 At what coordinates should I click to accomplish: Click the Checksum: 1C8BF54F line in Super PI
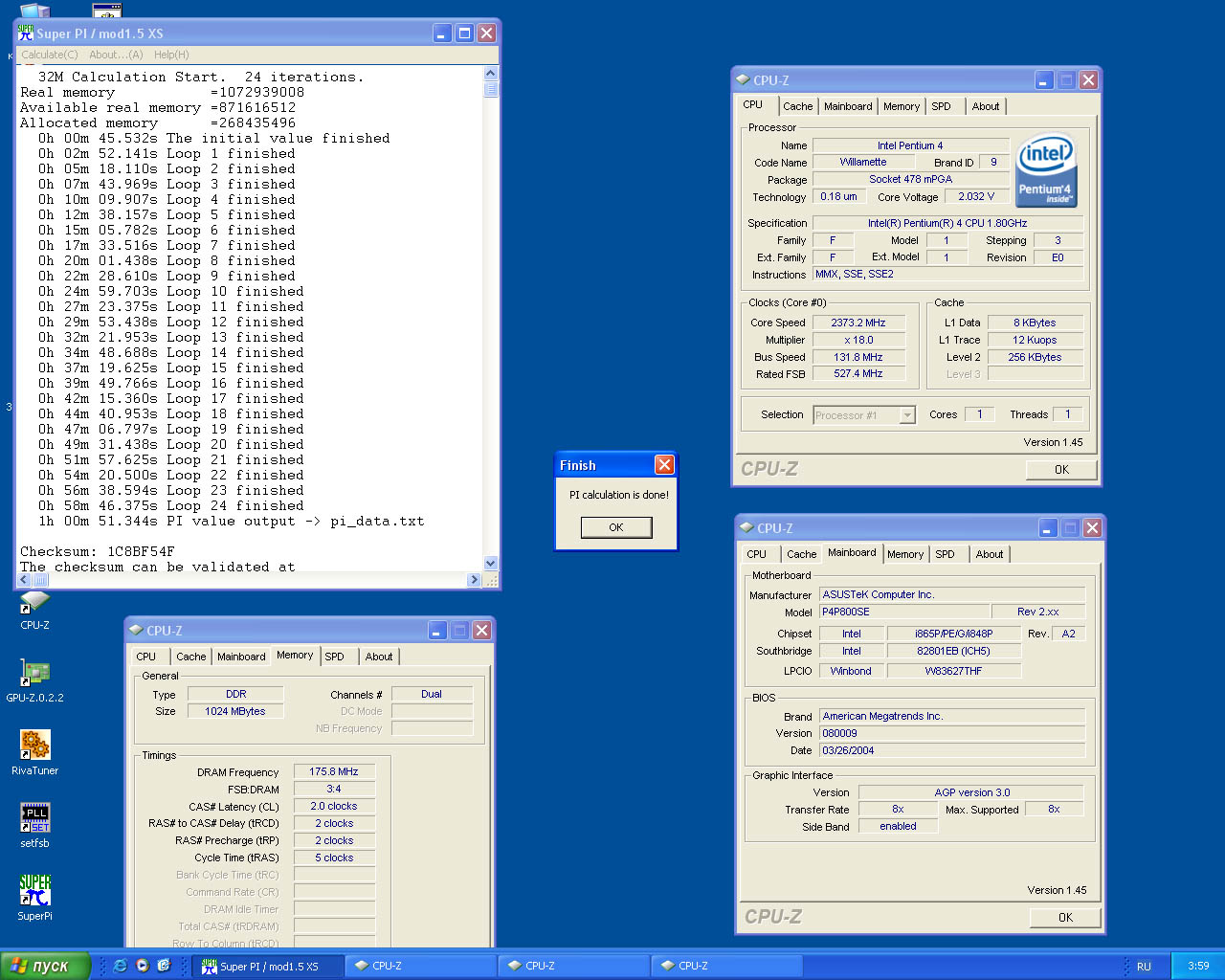(x=98, y=551)
